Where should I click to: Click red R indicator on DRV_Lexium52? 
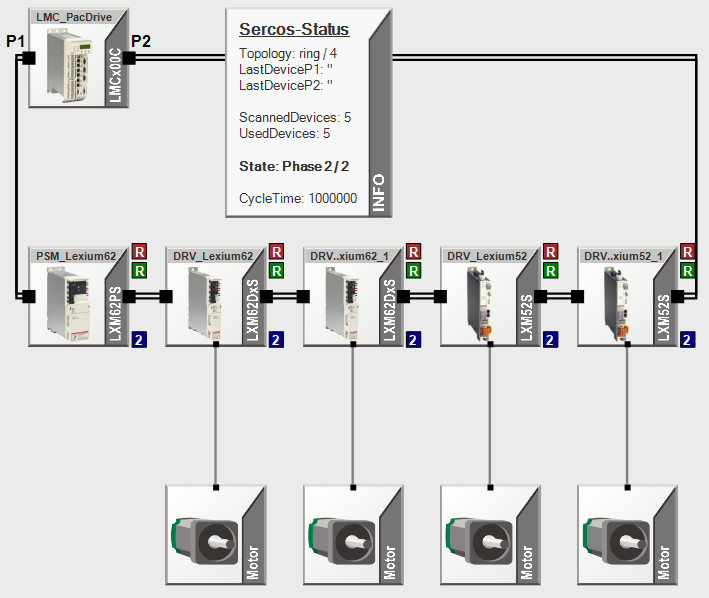(551, 251)
